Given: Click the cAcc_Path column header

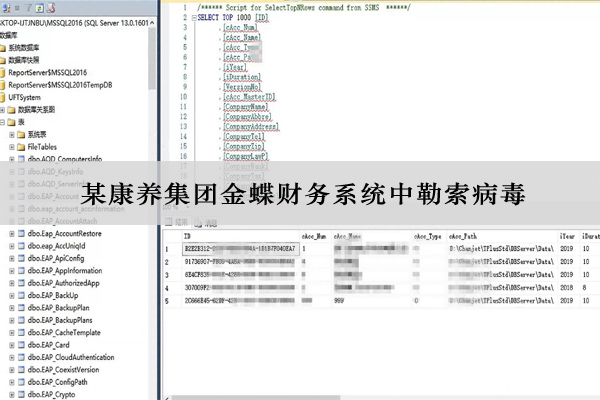Looking at the screenshot, I should coord(501,236).
